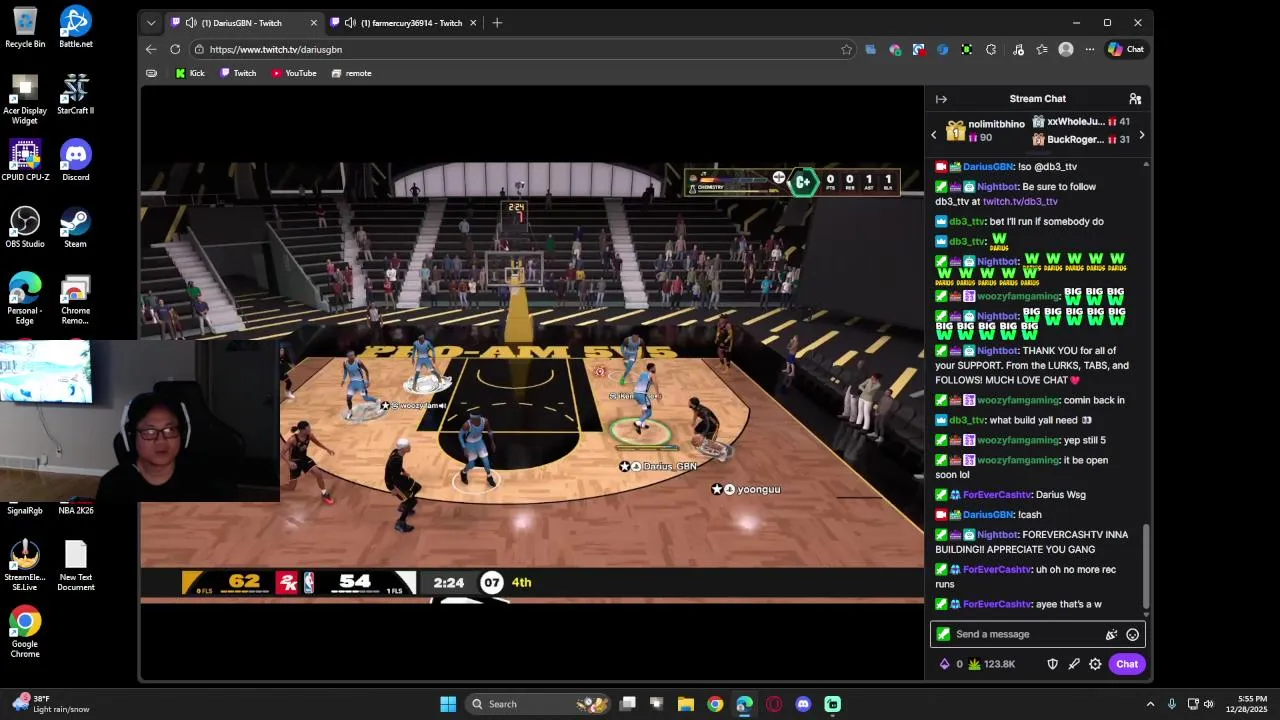Open the Windows Start menu
Screen dimensions: 1280x720
(x=448, y=704)
